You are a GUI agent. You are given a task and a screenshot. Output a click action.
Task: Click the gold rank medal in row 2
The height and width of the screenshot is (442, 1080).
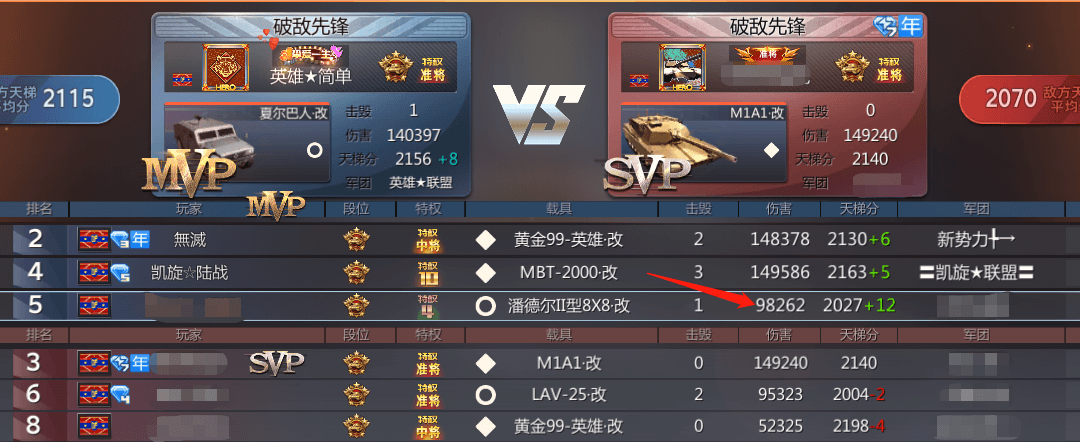[356, 240]
